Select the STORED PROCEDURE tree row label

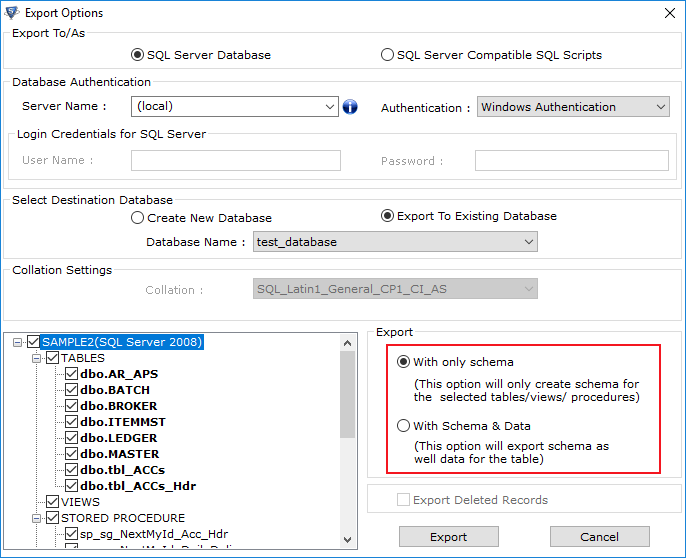(x=123, y=518)
